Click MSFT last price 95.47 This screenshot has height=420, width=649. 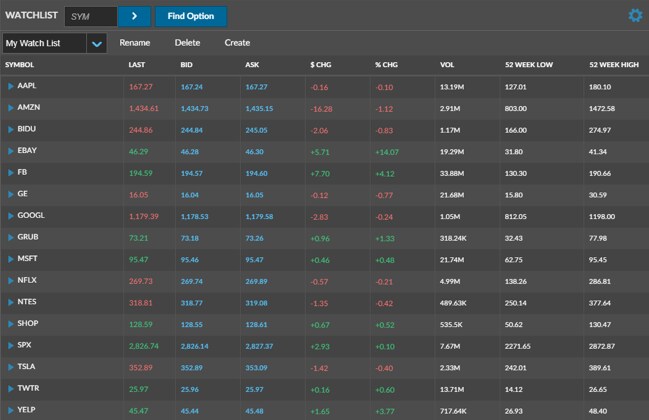click(138, 259)
